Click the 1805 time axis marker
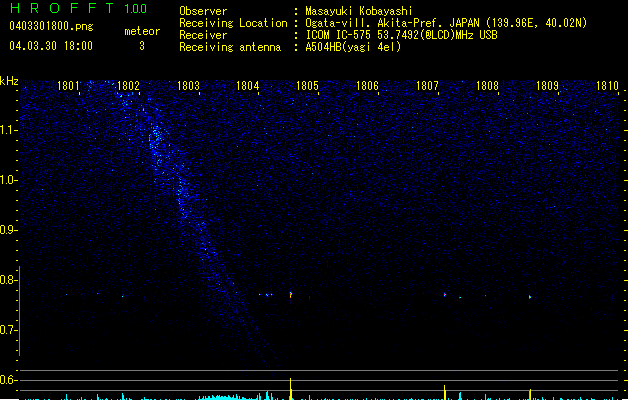Image resolution: width=629 pixels, height=400 pixels. pyautogui.click(x=308, y=86)
